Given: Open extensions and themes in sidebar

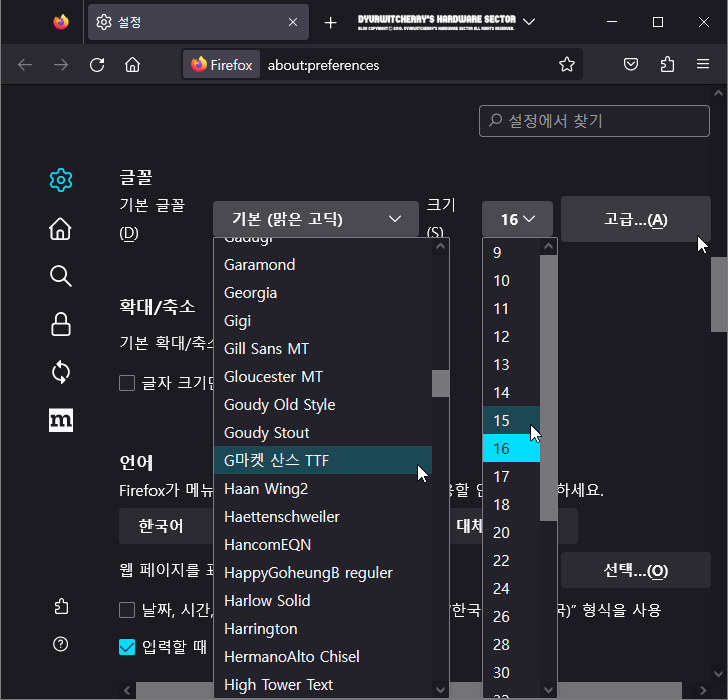Looking at the screenshot, I should [61, 606].
